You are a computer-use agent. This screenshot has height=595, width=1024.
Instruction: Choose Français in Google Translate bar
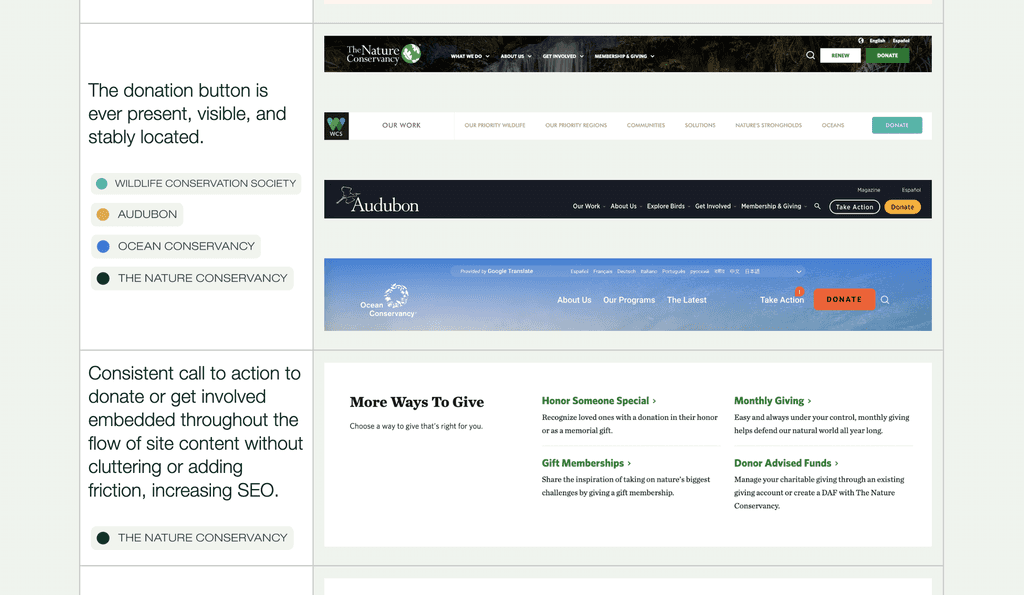pyautogui.click(x=603, y=272)
